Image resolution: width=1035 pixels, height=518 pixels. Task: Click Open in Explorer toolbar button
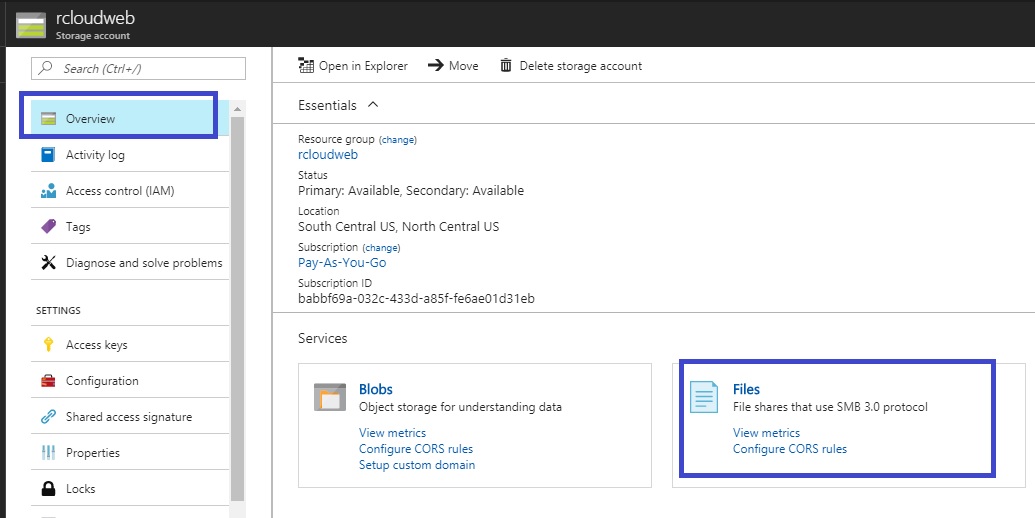(x=353, y=66)
